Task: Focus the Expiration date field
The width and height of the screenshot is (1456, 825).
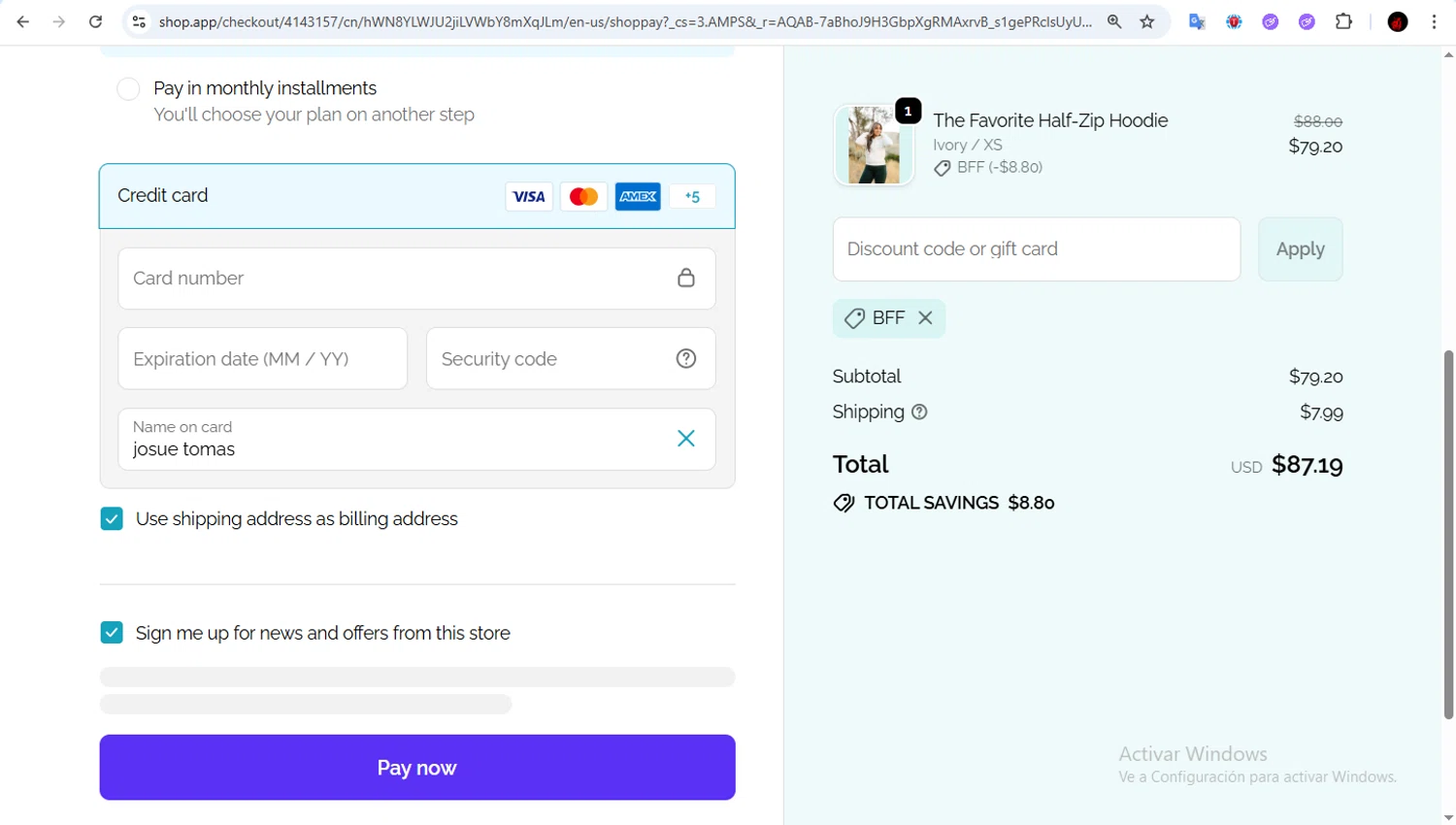Action: click(x=263, y=359)
